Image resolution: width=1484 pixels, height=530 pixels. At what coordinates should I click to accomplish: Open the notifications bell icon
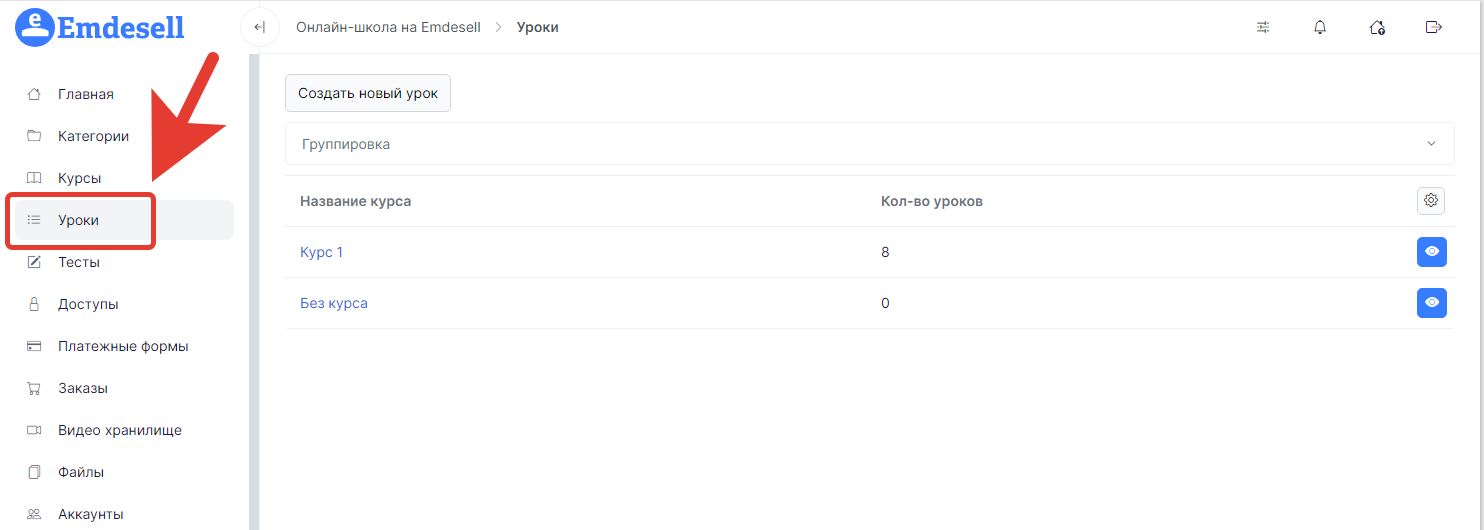(x=1320, y=27)
